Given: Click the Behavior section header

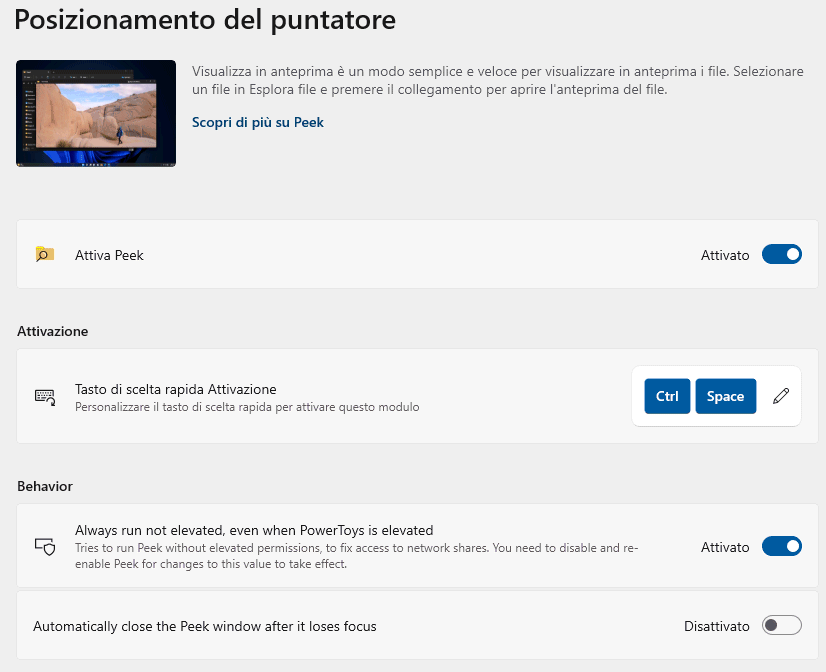Looking at the screenshot, I should coord(45,486).
